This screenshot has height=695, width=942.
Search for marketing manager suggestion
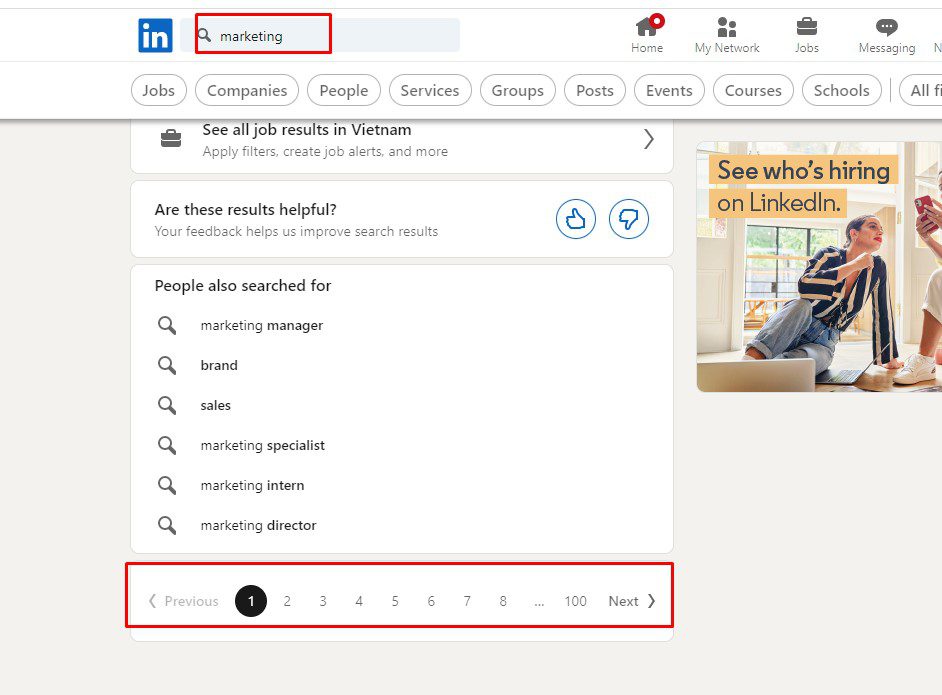coord(262,326)
